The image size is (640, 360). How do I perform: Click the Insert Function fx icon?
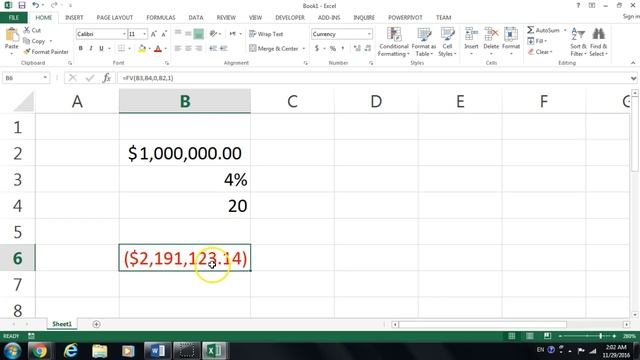pyautogui.click(x=107, y=78)
